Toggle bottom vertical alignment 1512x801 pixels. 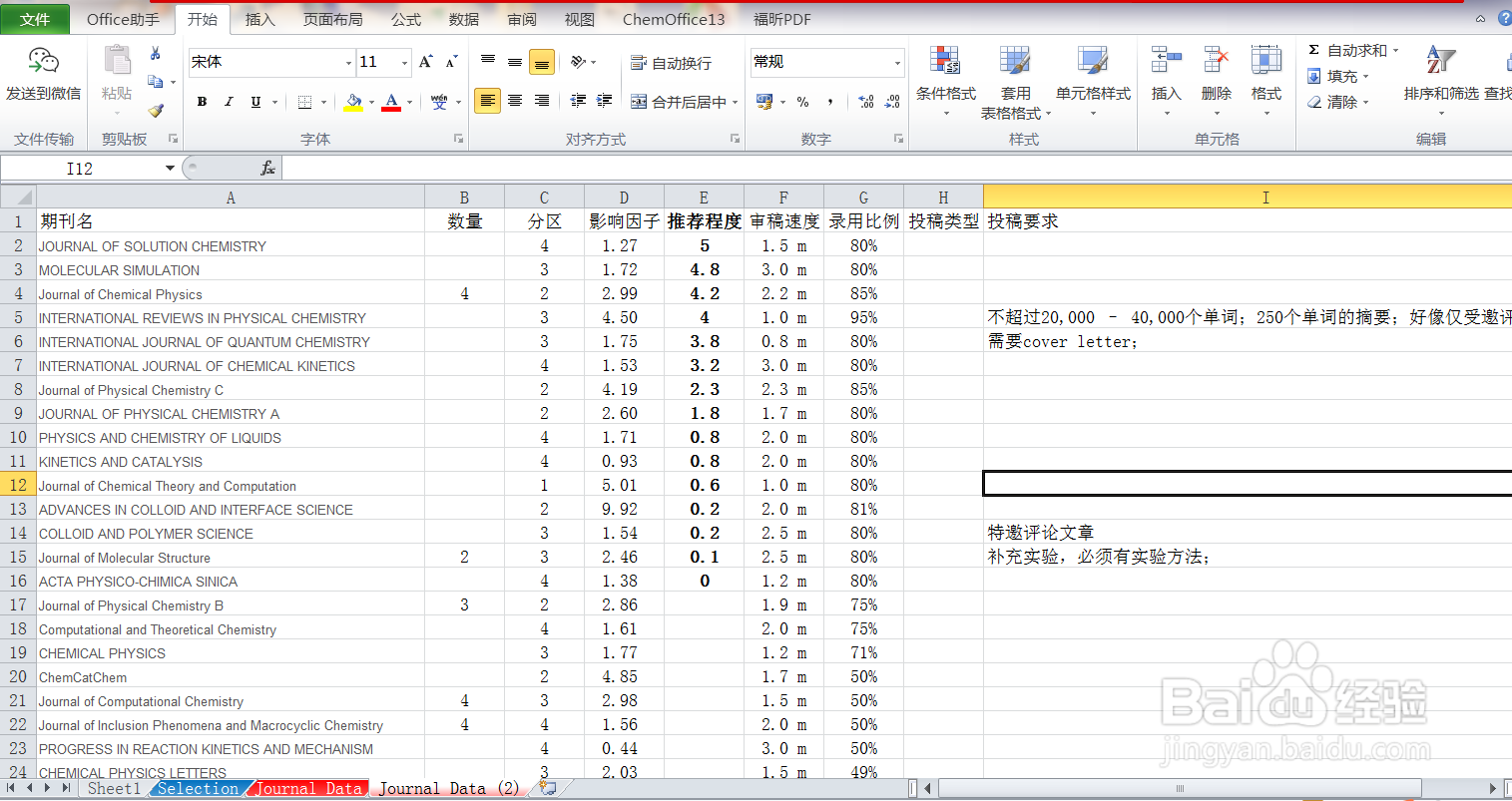(x=542, y=62)
